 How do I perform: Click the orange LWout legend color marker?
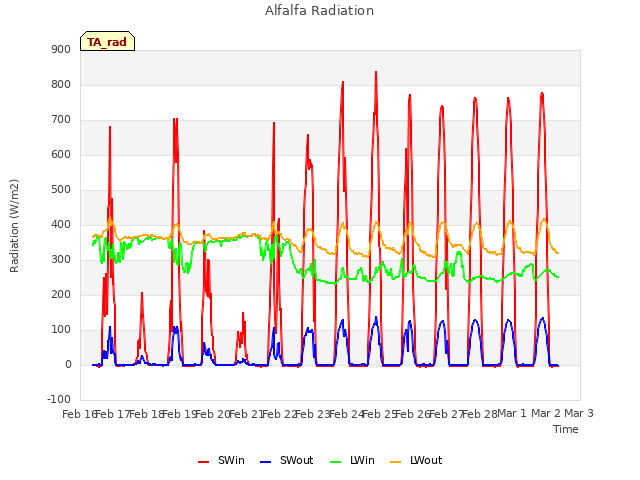396,462
